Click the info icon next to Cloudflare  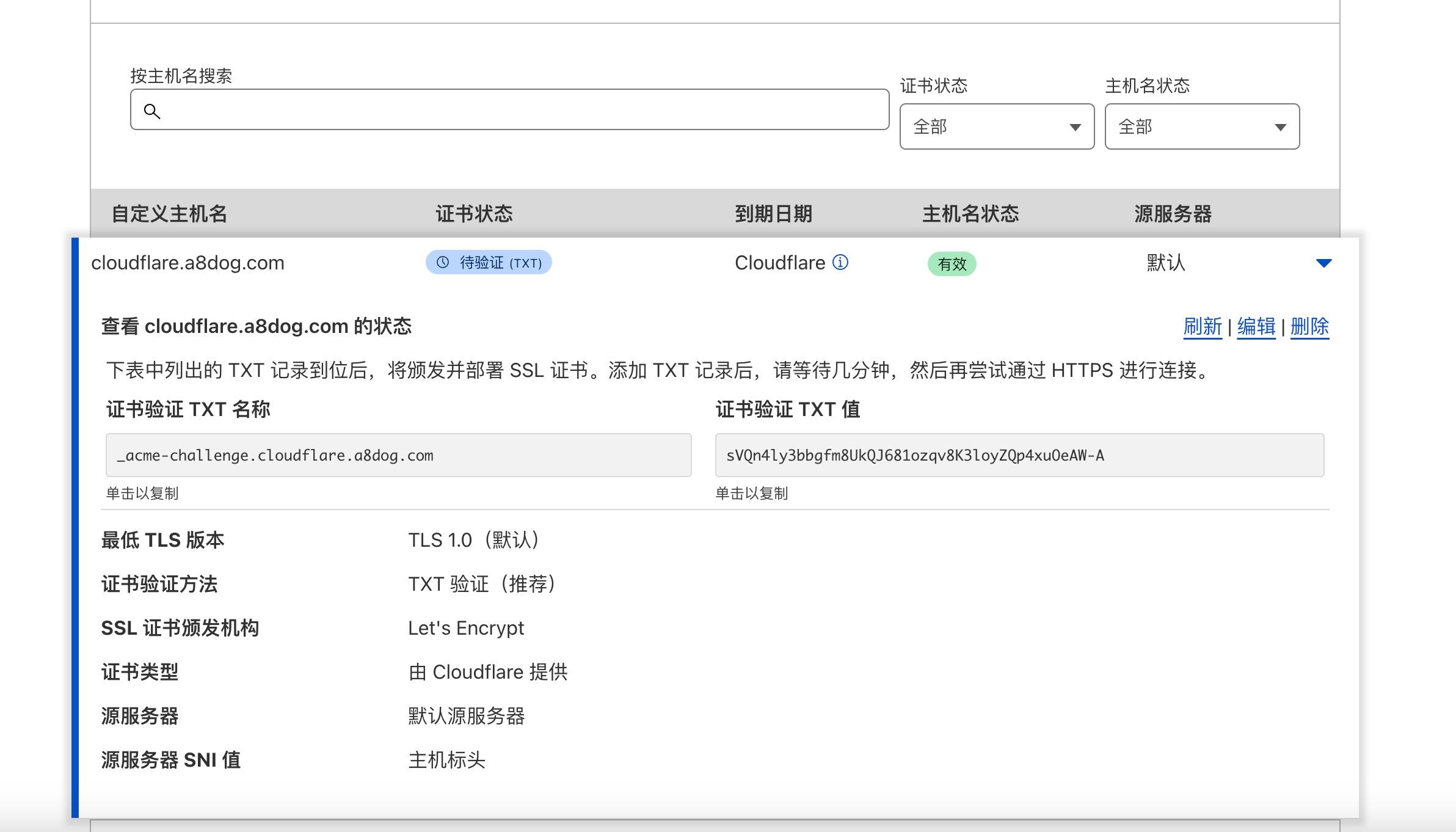[x=840, y=262]
